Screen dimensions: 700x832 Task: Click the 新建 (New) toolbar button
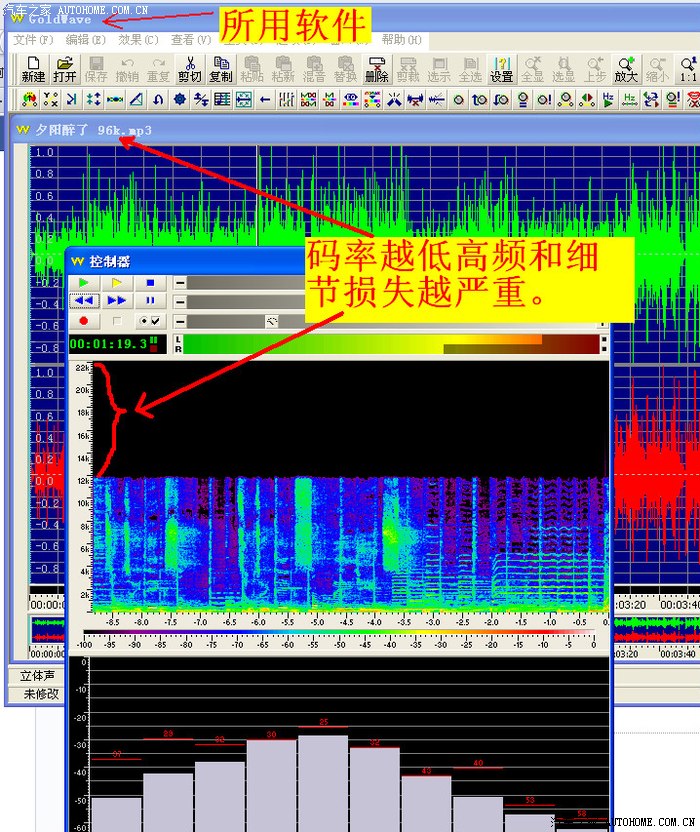[33, 70]
